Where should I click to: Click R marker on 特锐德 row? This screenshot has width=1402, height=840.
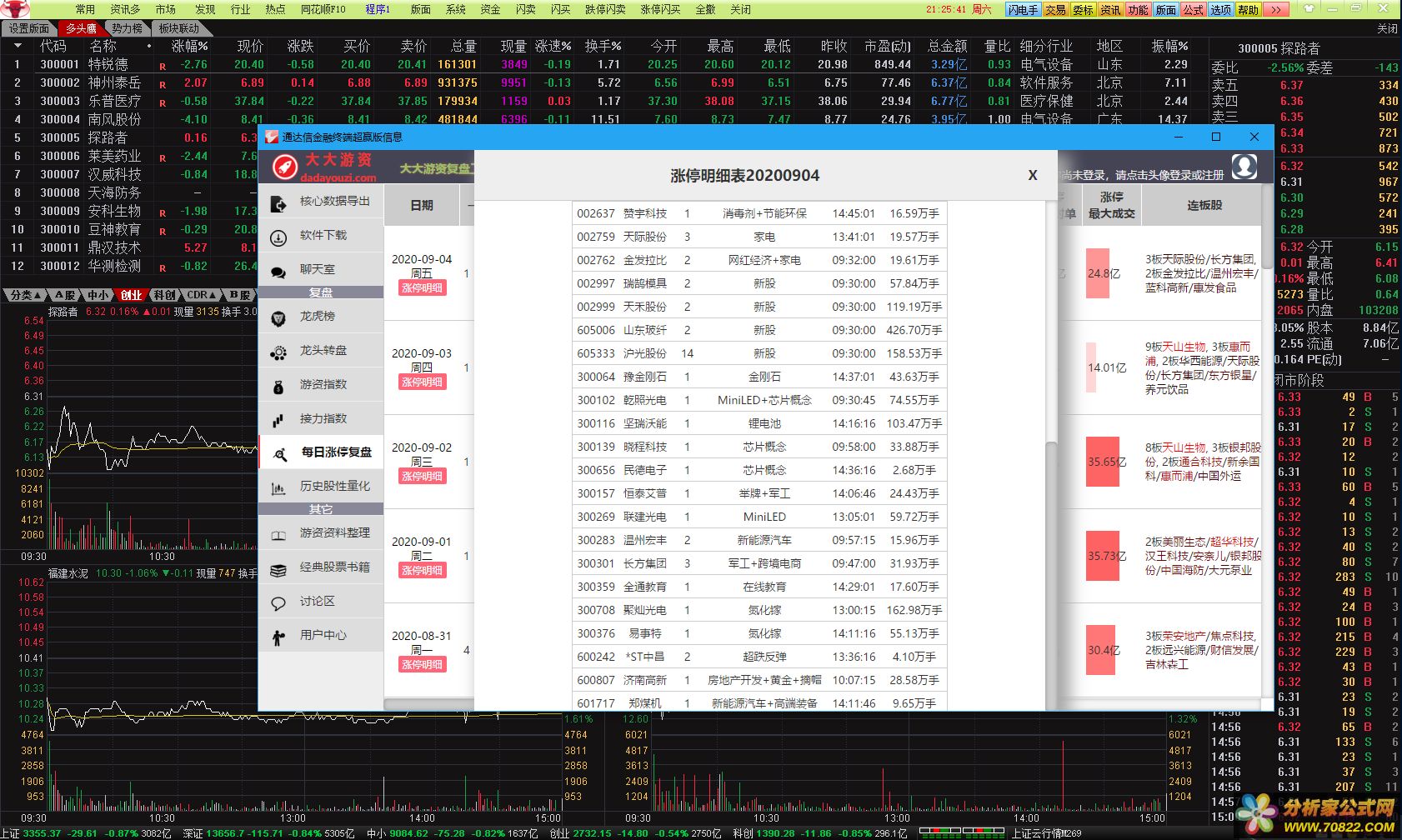163,66
